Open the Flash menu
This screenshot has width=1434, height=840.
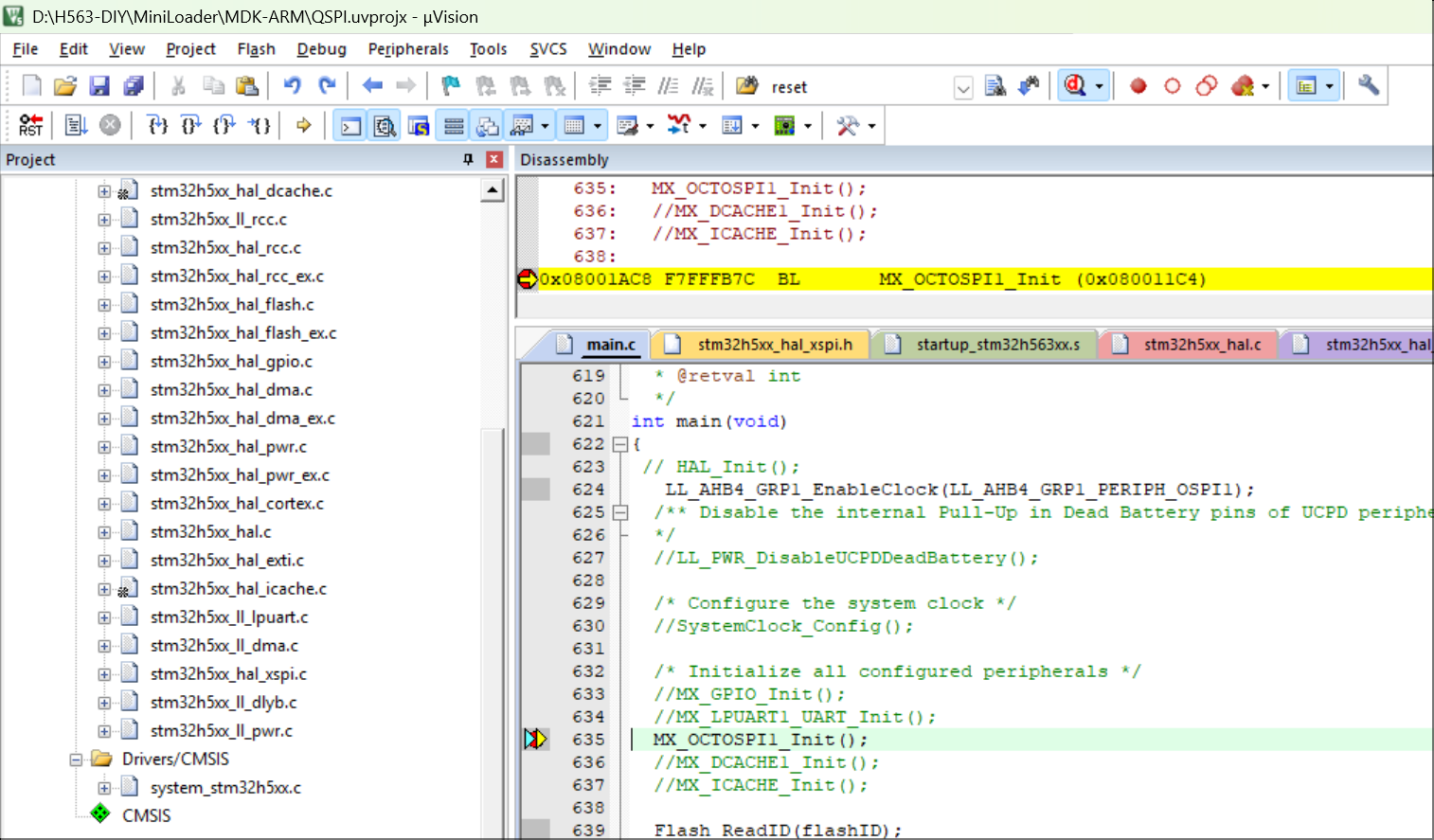click(x=256, y=49)
